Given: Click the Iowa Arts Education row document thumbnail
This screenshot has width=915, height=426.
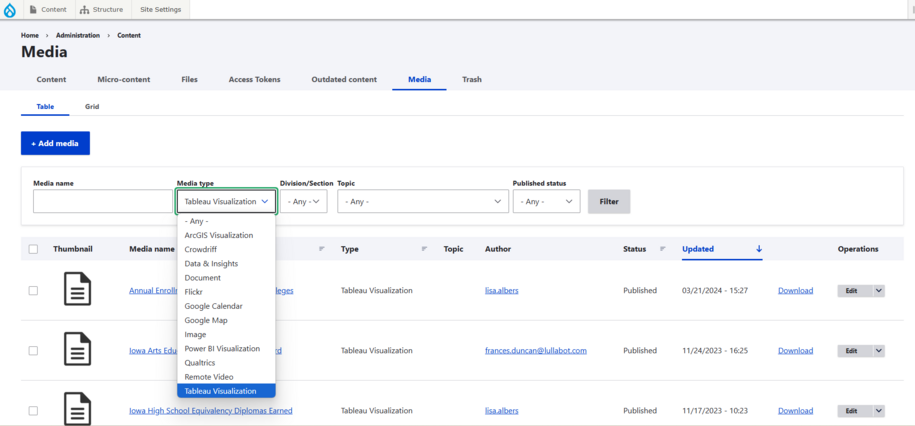Looking at the screenshot, I should coord(78,349).
